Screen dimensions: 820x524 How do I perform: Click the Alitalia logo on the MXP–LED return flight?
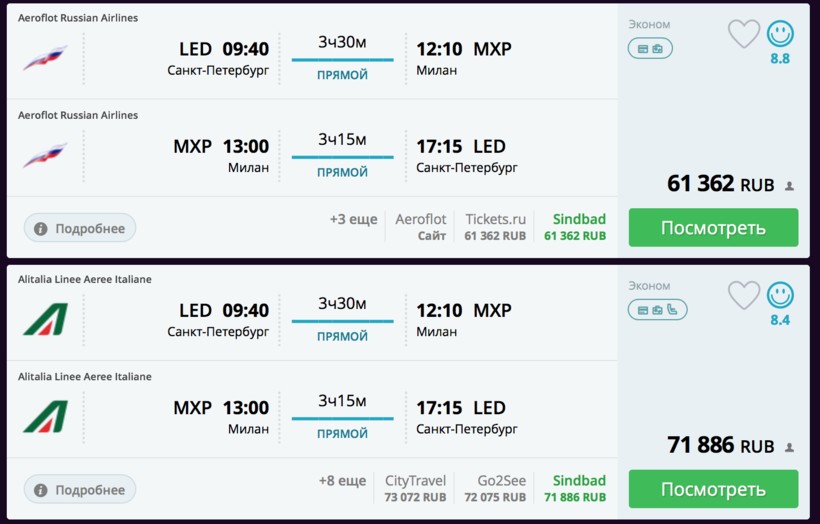[45, 415]
